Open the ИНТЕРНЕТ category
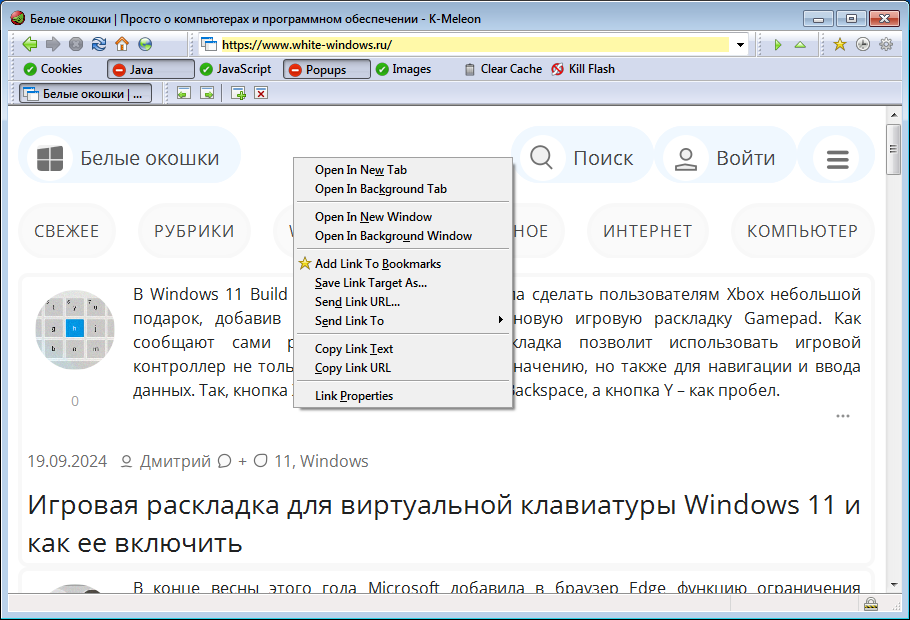The image size is (910, 620). [x=648, y=231]
